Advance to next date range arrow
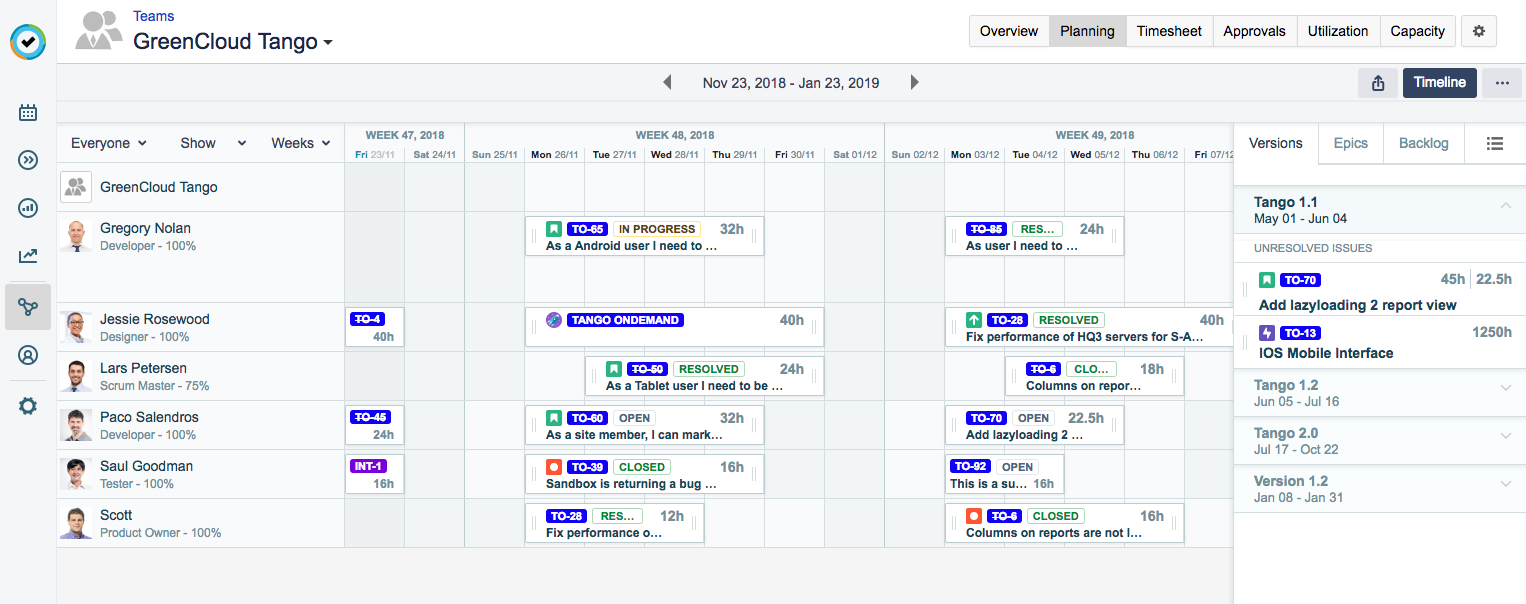Viewport: 1526px width, 604px height. click(914, 83)
